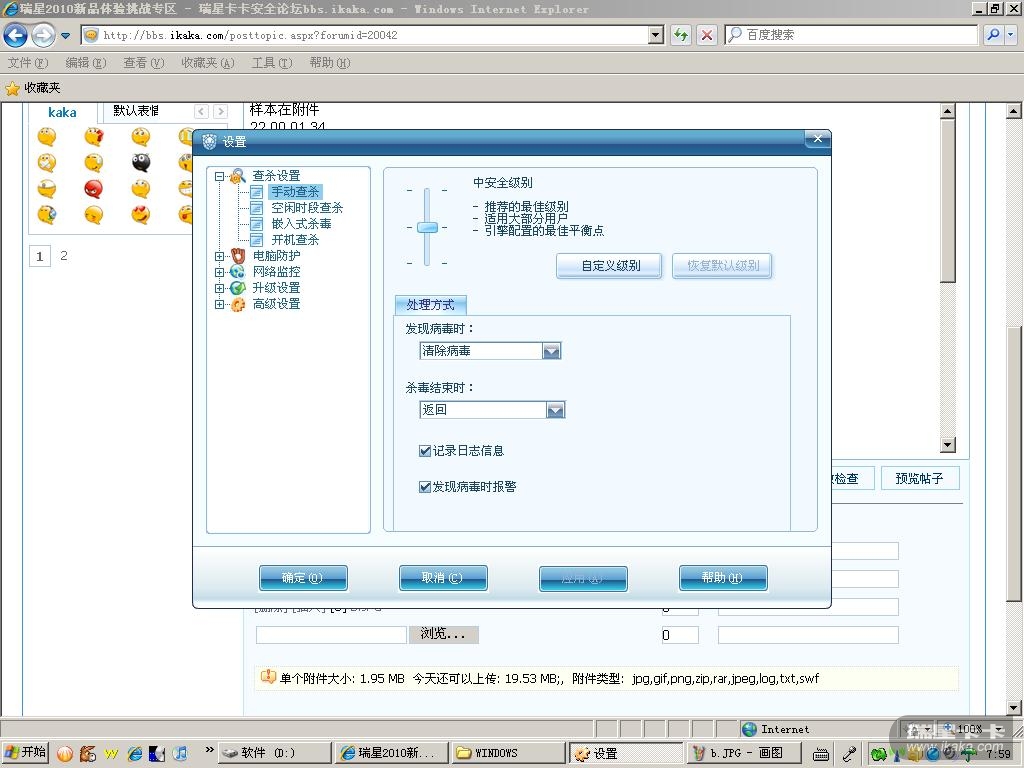The image size is (1024, 768).
Task: Click the icon beside 空闲时段查杀
Action: pyautogui.click(x=257, y=208)
